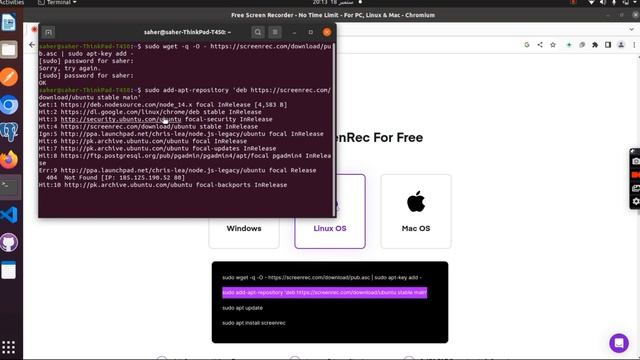Viewport: 640px width, 360px height.
Task: Click the terminal scrollbar
Action: [334, 129]
